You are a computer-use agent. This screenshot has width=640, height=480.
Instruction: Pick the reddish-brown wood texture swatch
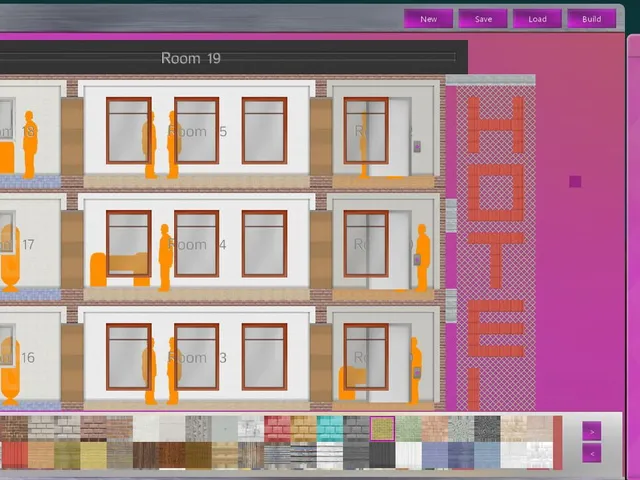pos(172,455)
